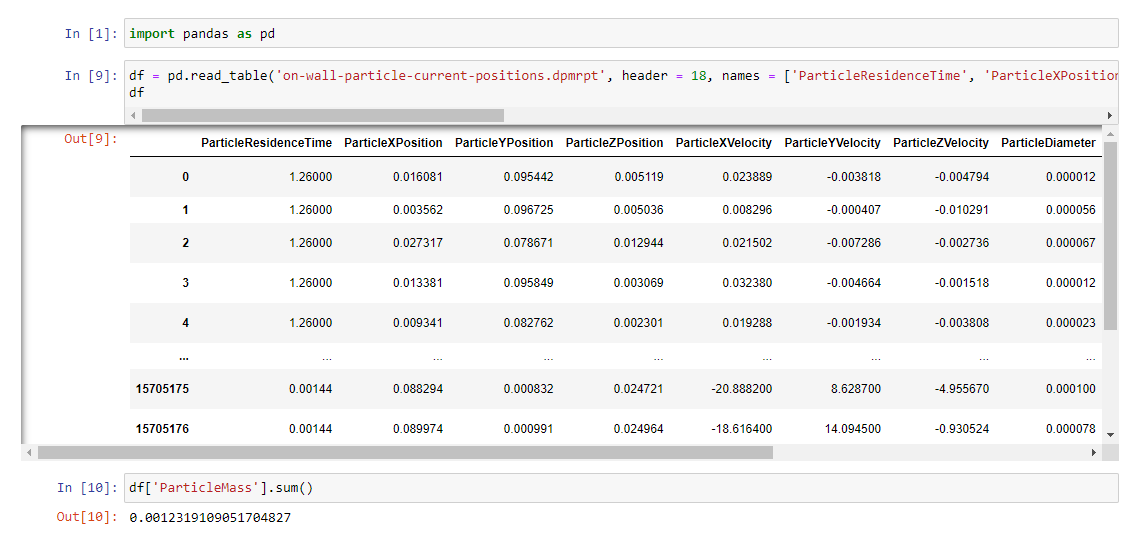Click the Out[9] prompt label

click(x=91, y=138)
